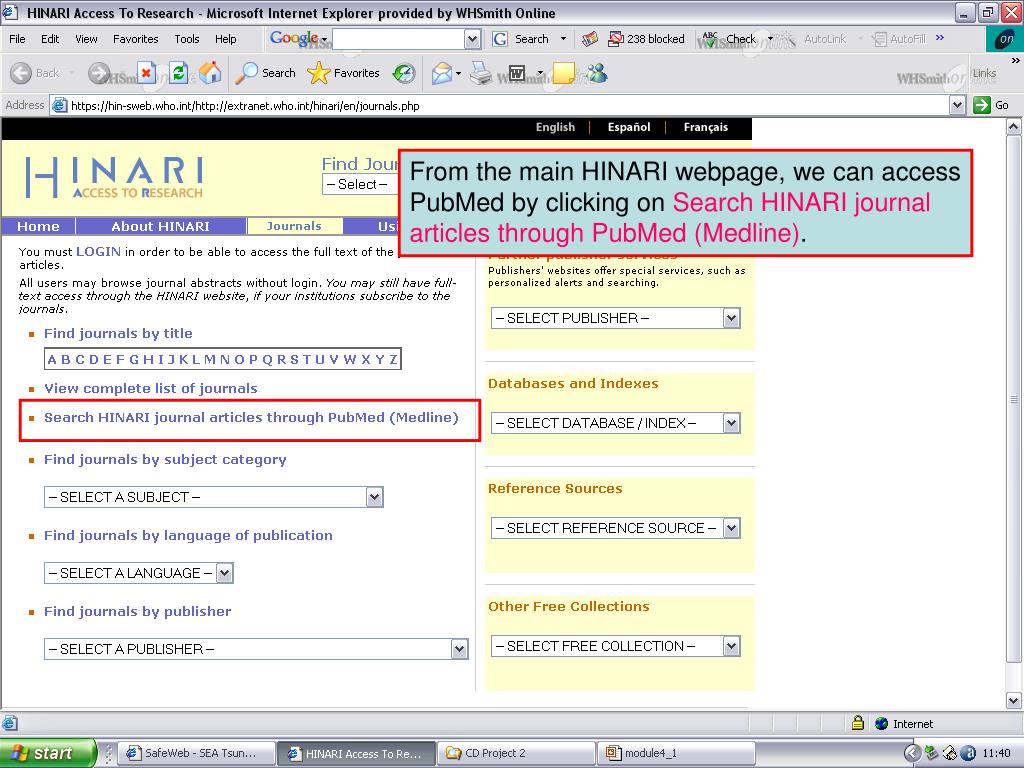Switch page language to Français
Screen dimensions: 1024x768
[705, 127]
